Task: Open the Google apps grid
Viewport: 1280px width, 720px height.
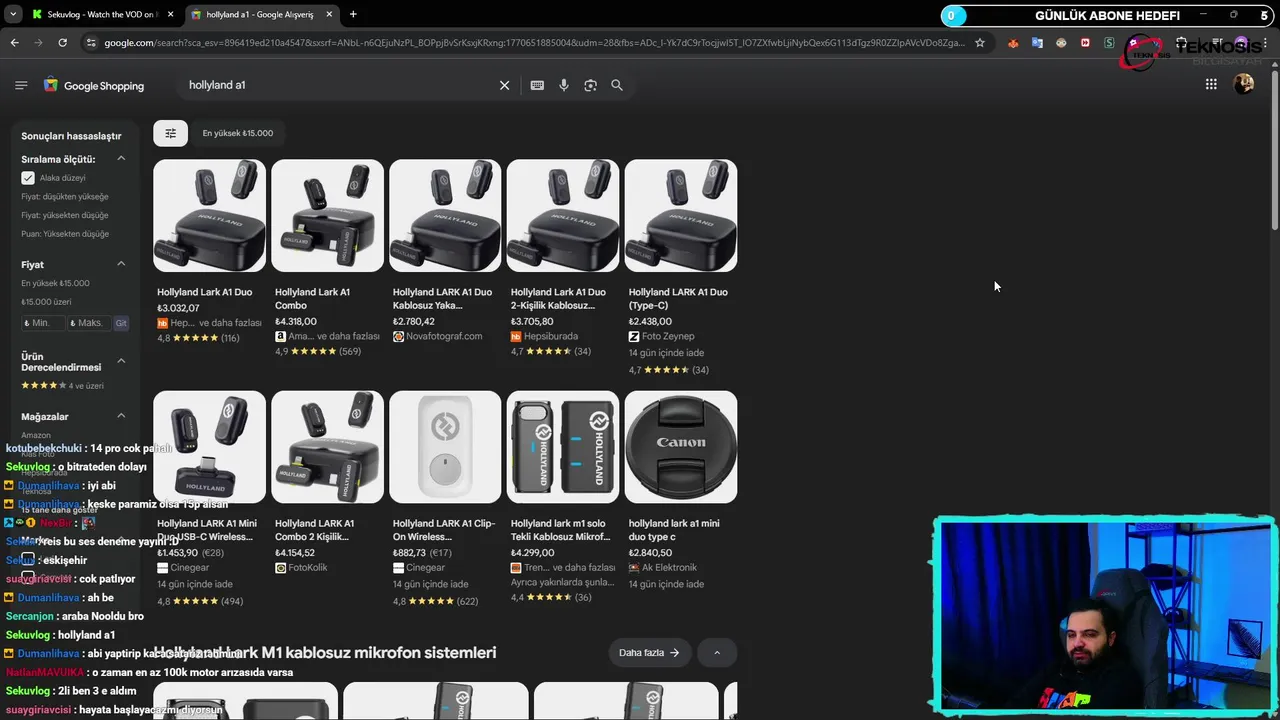Action: coord(1211,85)
